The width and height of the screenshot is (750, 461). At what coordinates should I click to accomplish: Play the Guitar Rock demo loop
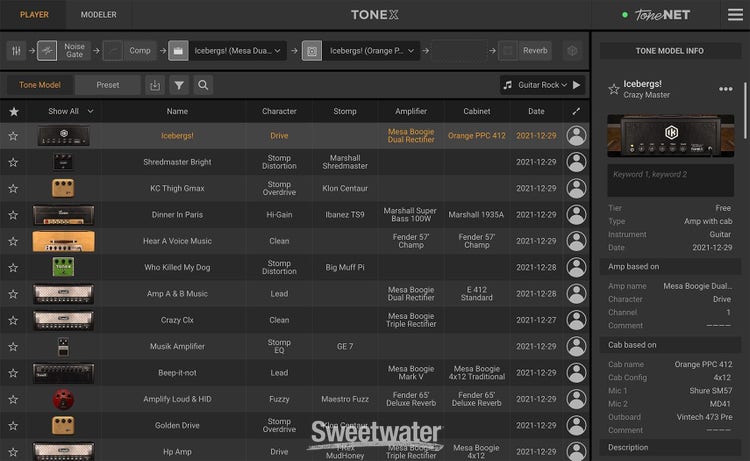coord(576,85)
